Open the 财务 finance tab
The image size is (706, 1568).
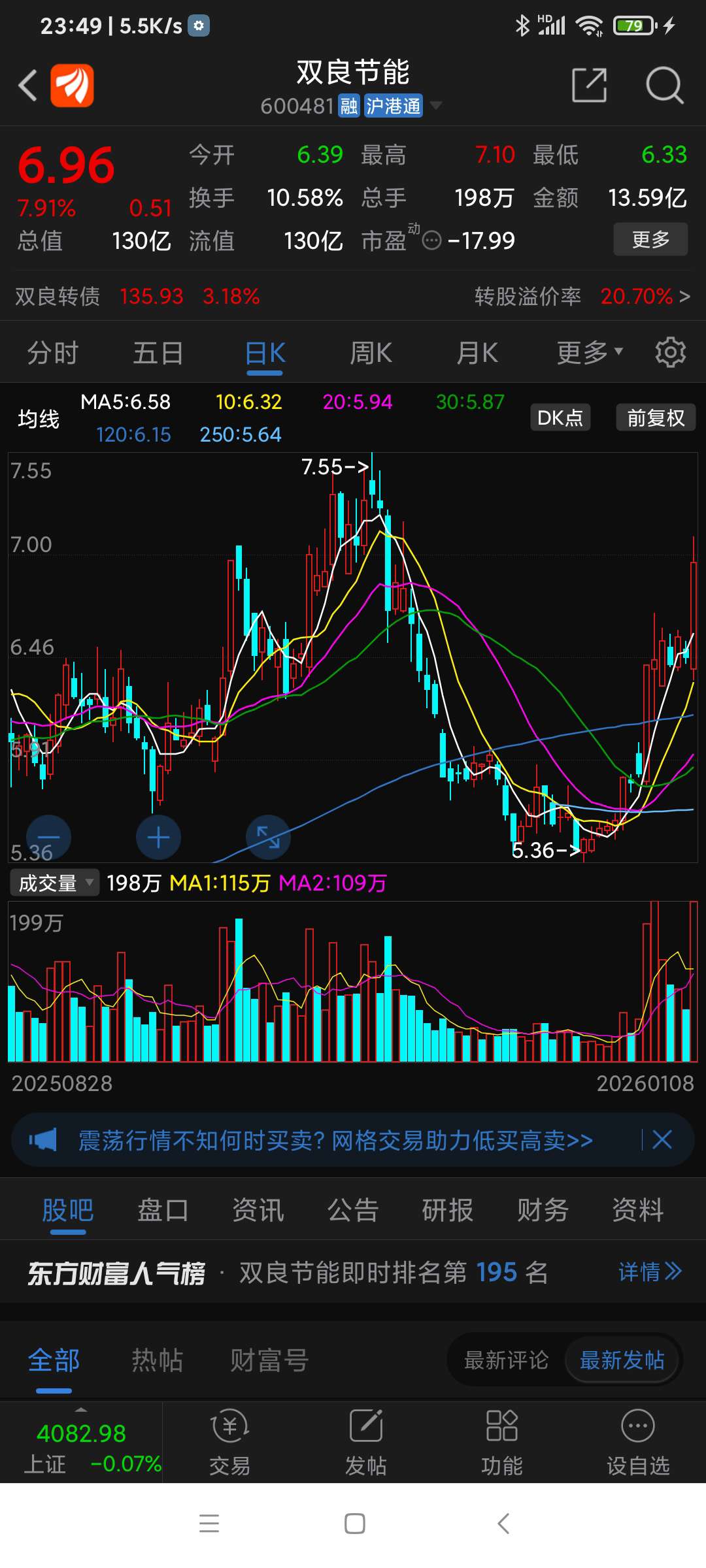click(543, 1211)
